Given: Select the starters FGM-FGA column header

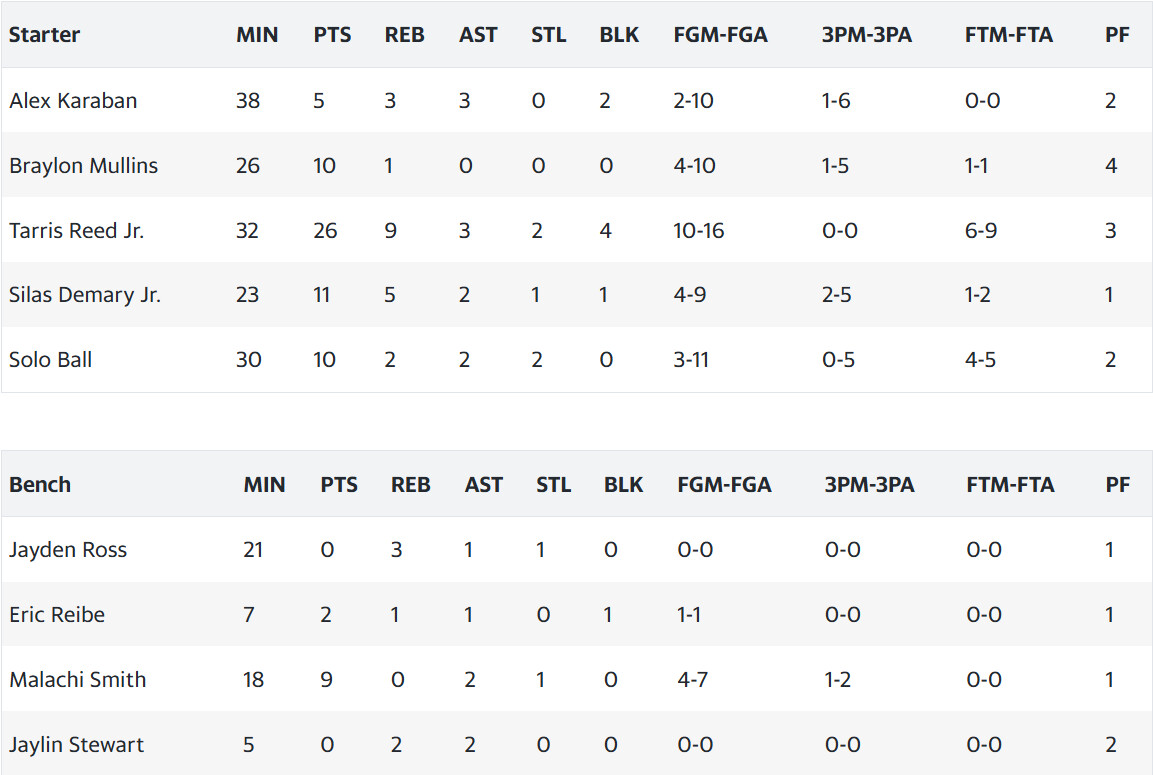Looking at the screenshot, I should (x=721, y=35).
